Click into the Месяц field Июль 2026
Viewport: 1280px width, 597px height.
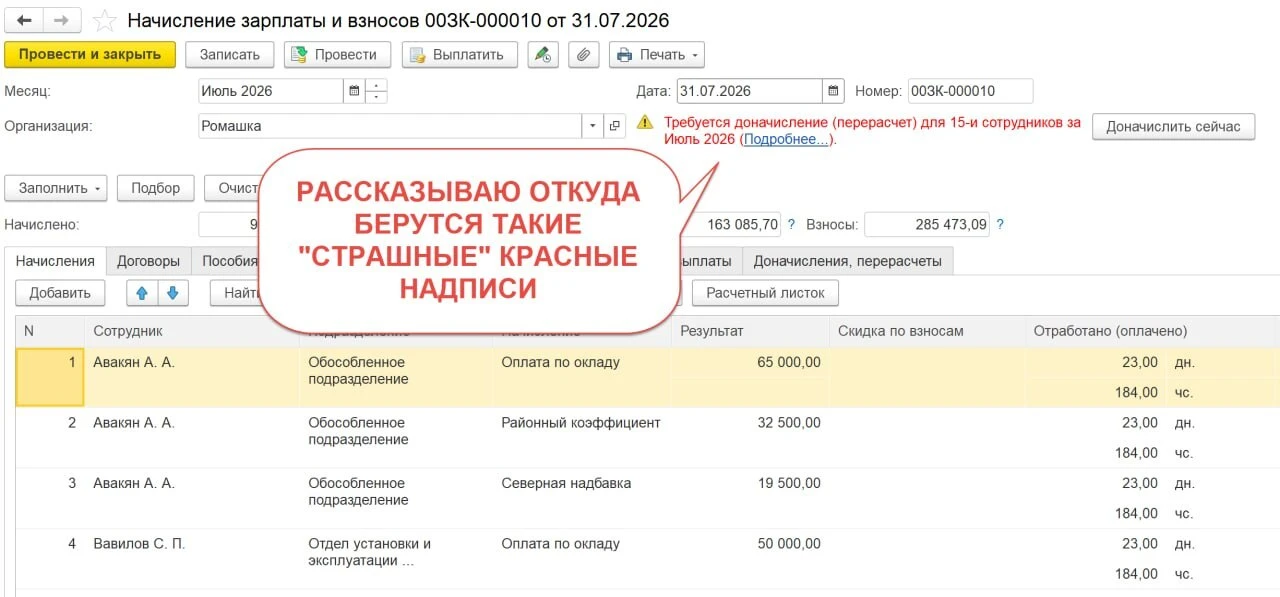click(x=271, y=91)
